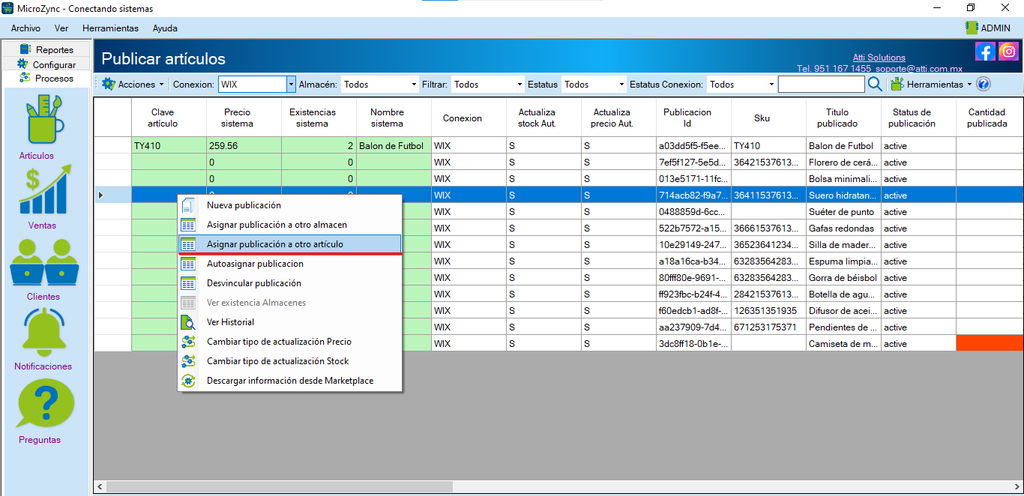
Task: Select the 259.56 price cell
Action: pos(244,146)
